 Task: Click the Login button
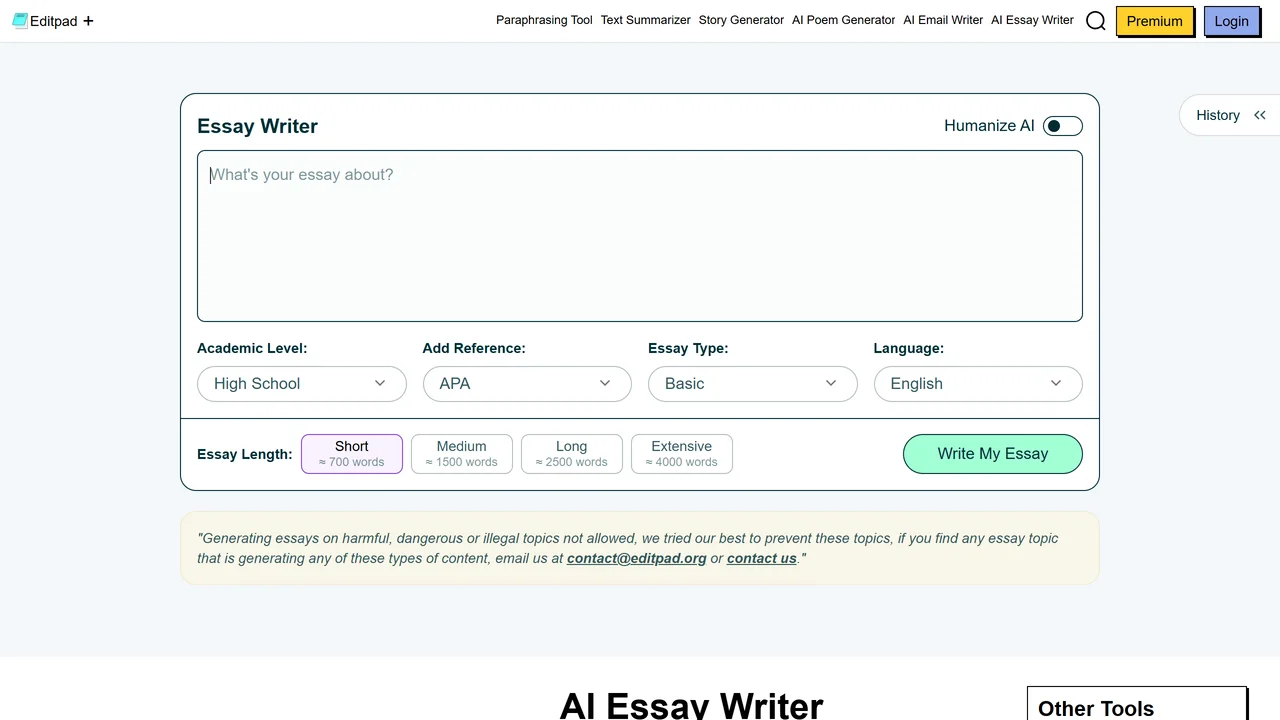coord(1231,21)
